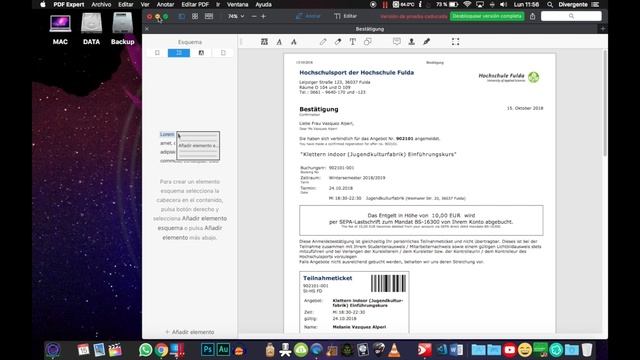
Task: Close the Bestätigung document tab
Action: pyautogui.click(x=147, y=29)
